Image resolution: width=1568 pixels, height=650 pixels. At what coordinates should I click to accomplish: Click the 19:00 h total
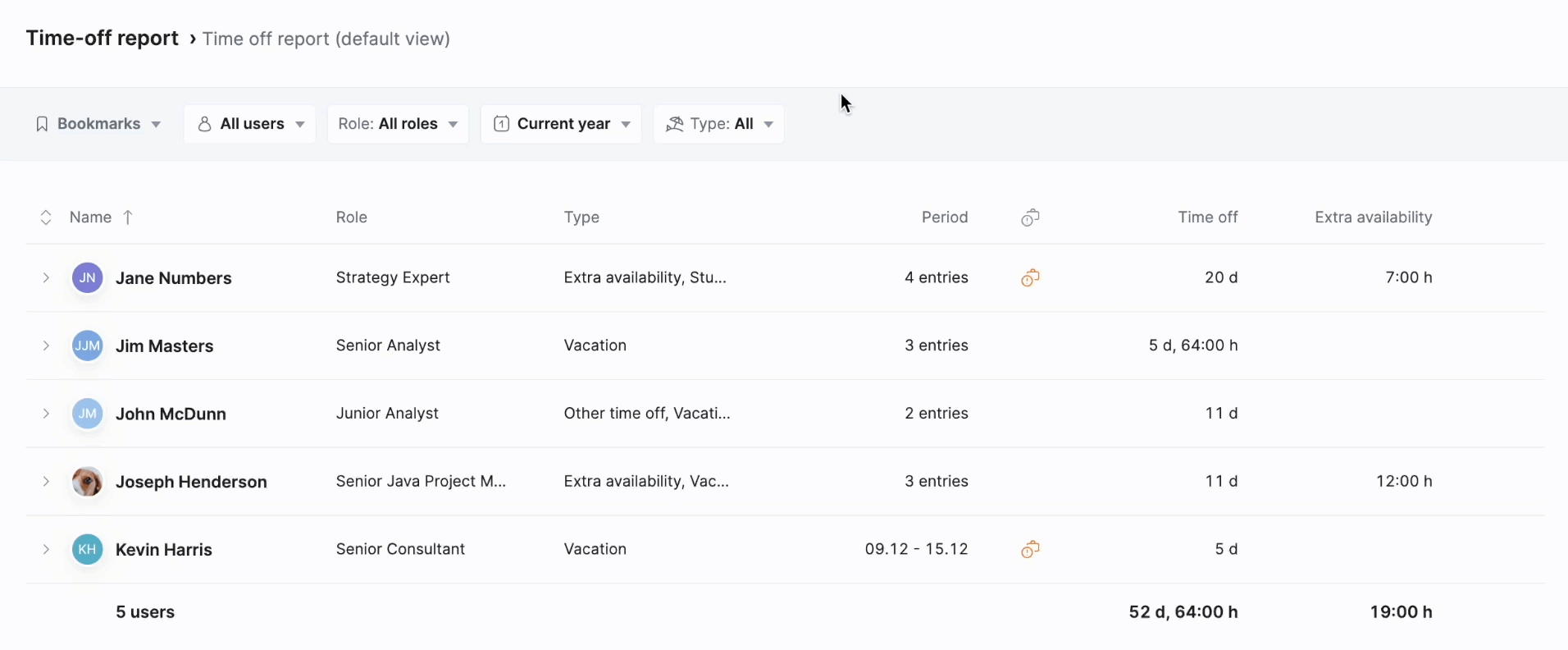click(1401, 612)
